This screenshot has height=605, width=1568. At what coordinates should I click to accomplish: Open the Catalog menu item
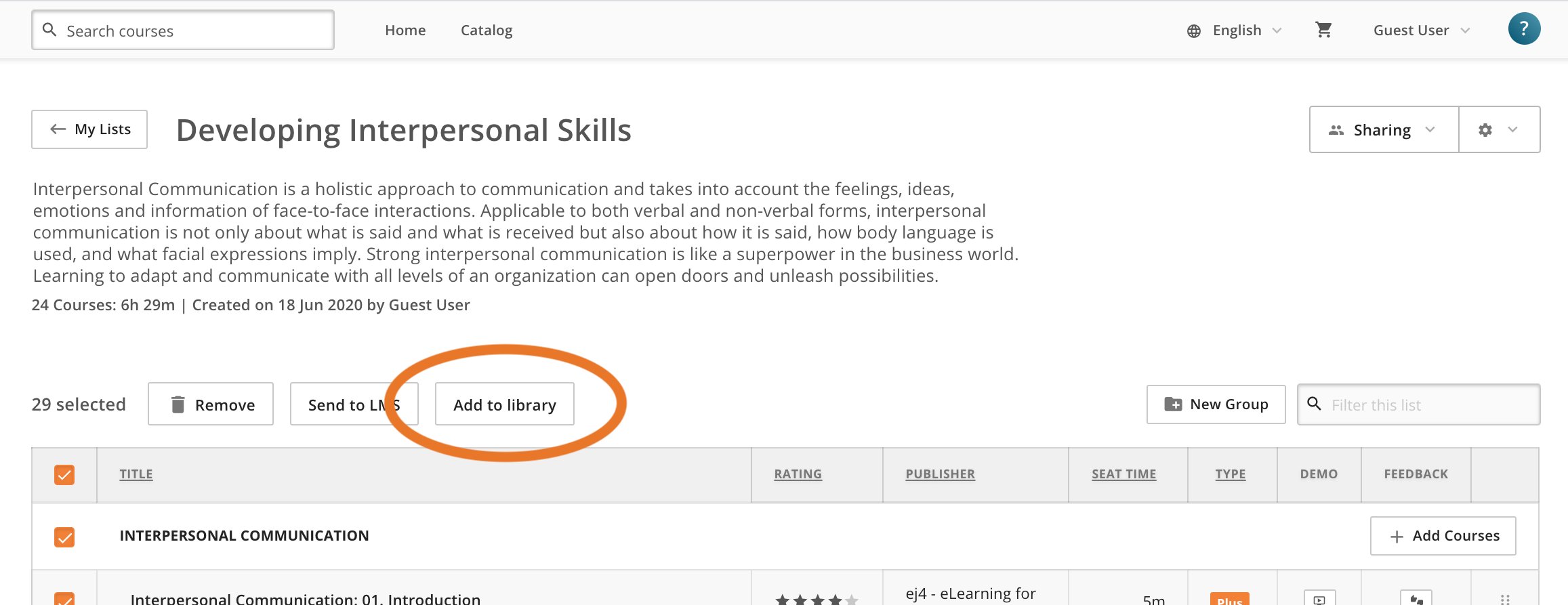tap(487, 30)
